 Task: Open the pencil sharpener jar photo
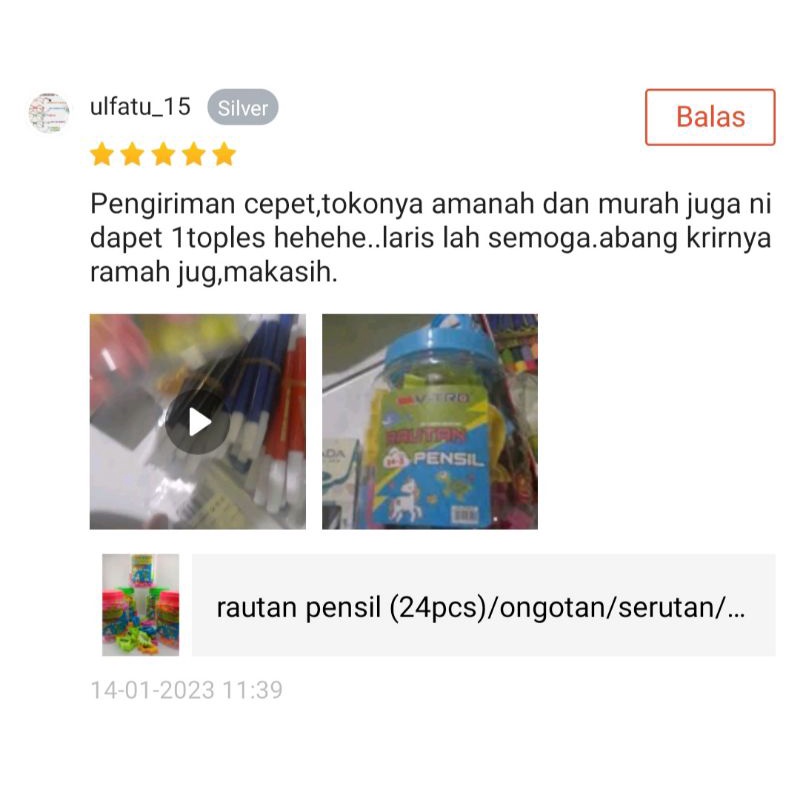(430, 421)
